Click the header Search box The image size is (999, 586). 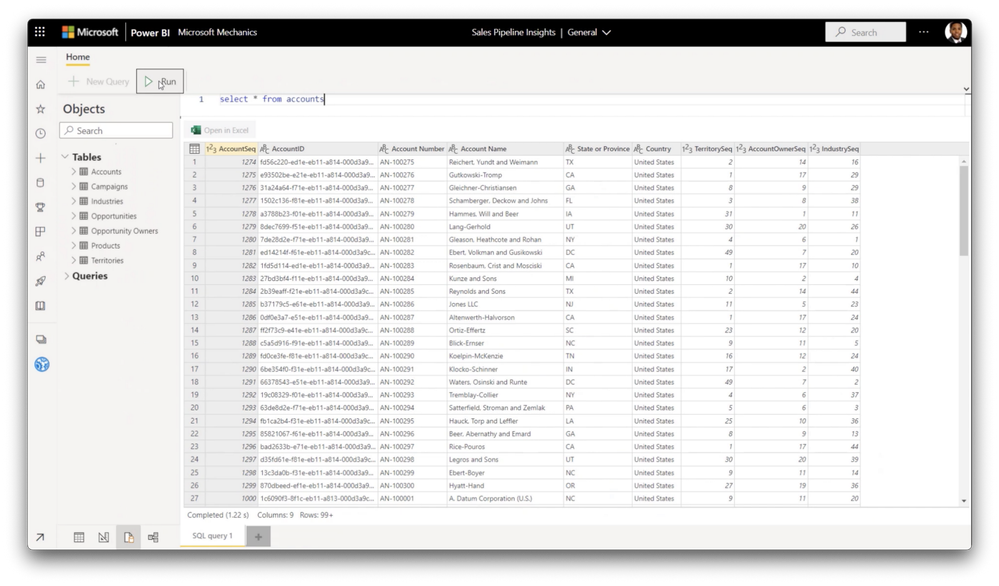(865, 32)
